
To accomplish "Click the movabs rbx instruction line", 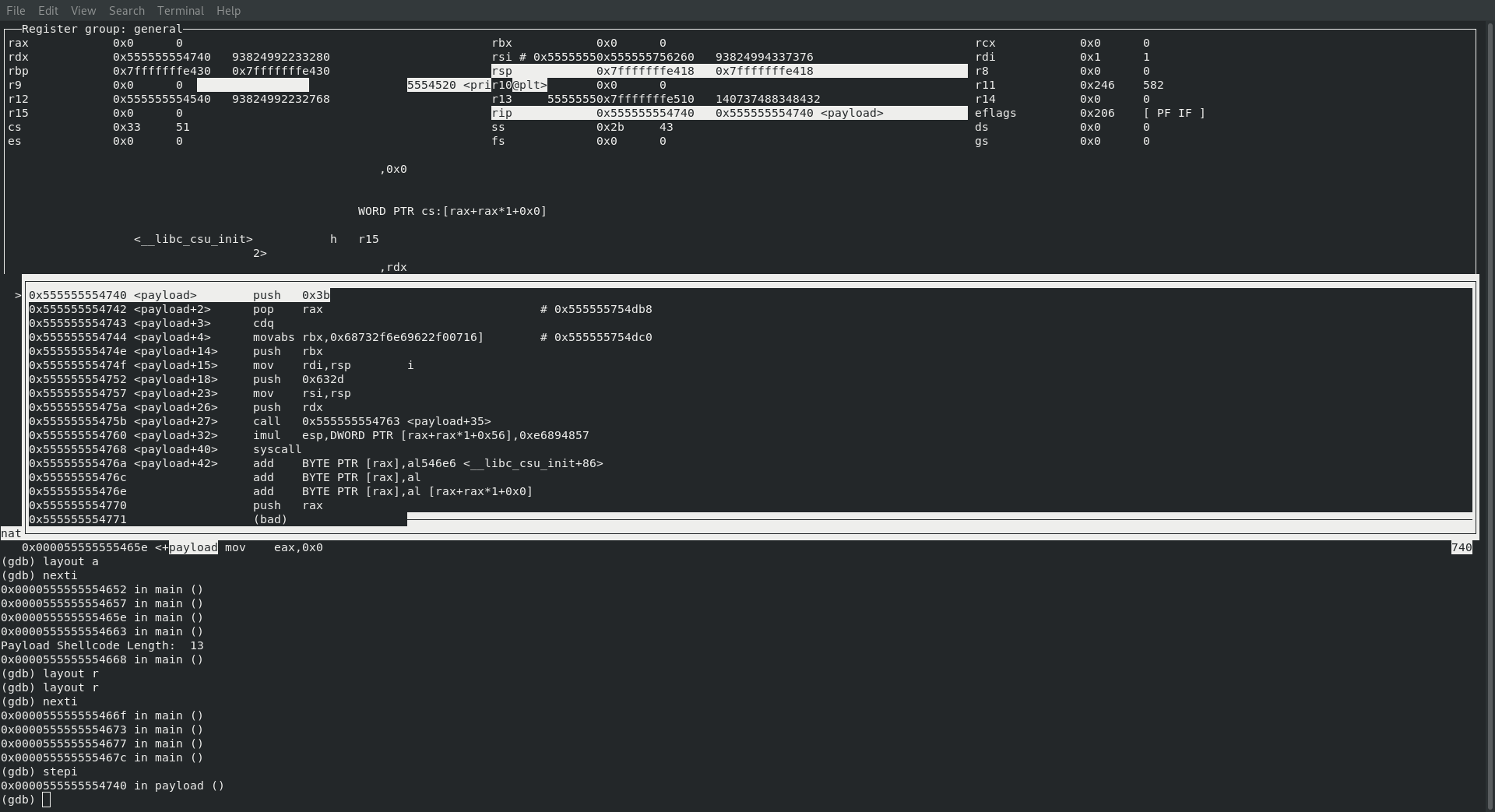I will 368,337.
